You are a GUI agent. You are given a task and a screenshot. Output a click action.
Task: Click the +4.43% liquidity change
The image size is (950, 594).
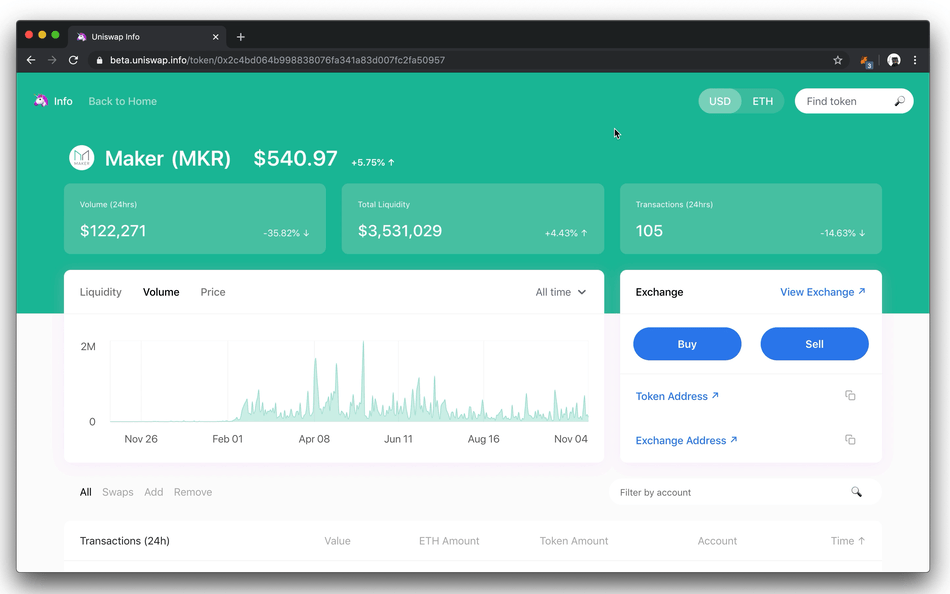(x=566, y=233)
